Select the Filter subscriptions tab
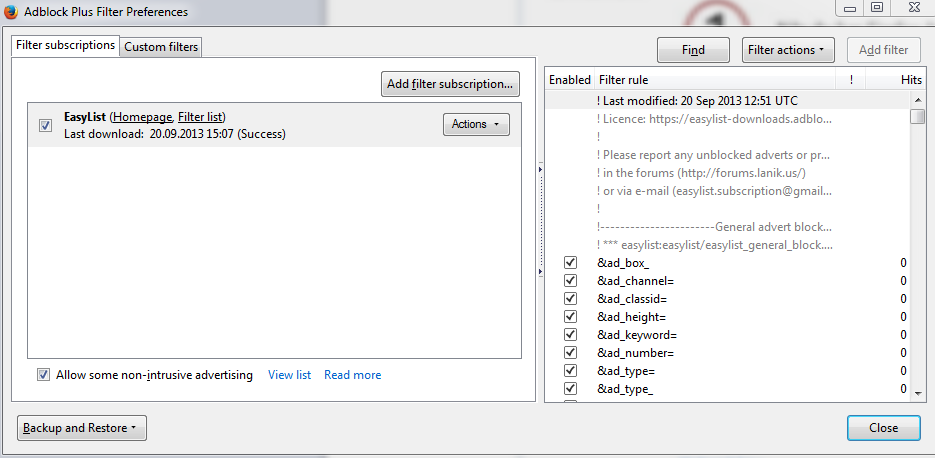 click(x=66, y=45)
